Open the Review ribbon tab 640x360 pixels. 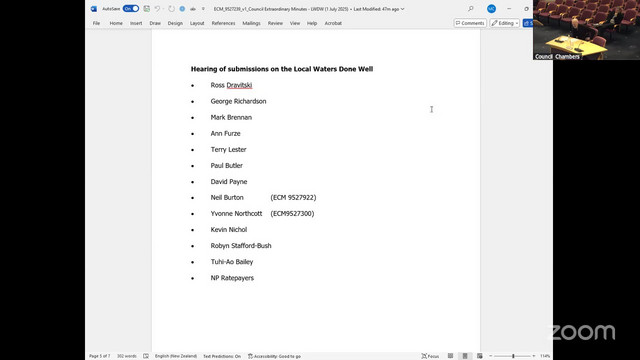point(275,23)
